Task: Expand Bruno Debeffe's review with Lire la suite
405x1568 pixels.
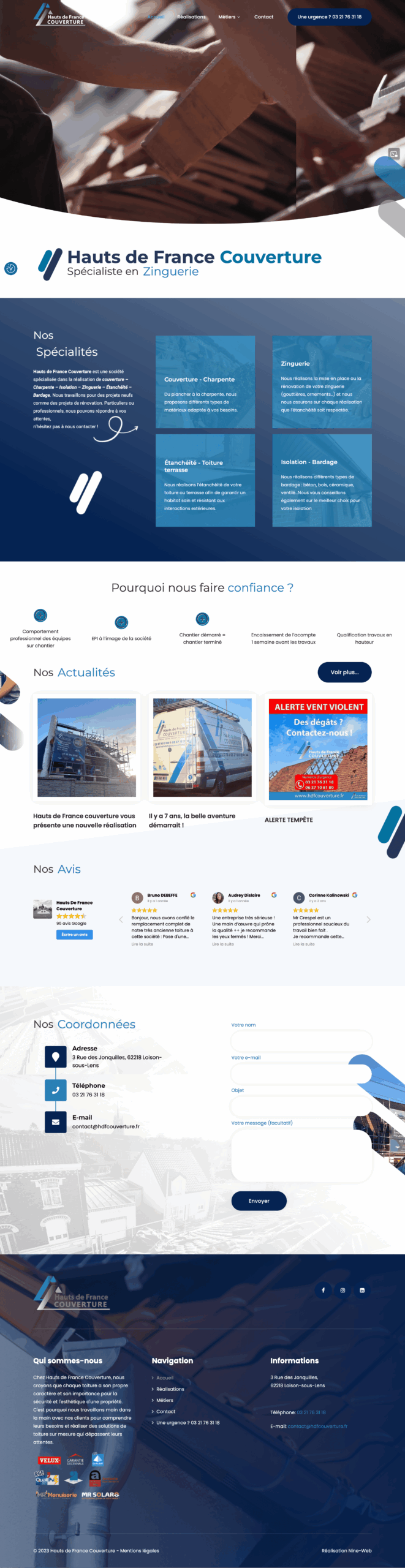Action: pyautogui.click(x=142, y=944)
